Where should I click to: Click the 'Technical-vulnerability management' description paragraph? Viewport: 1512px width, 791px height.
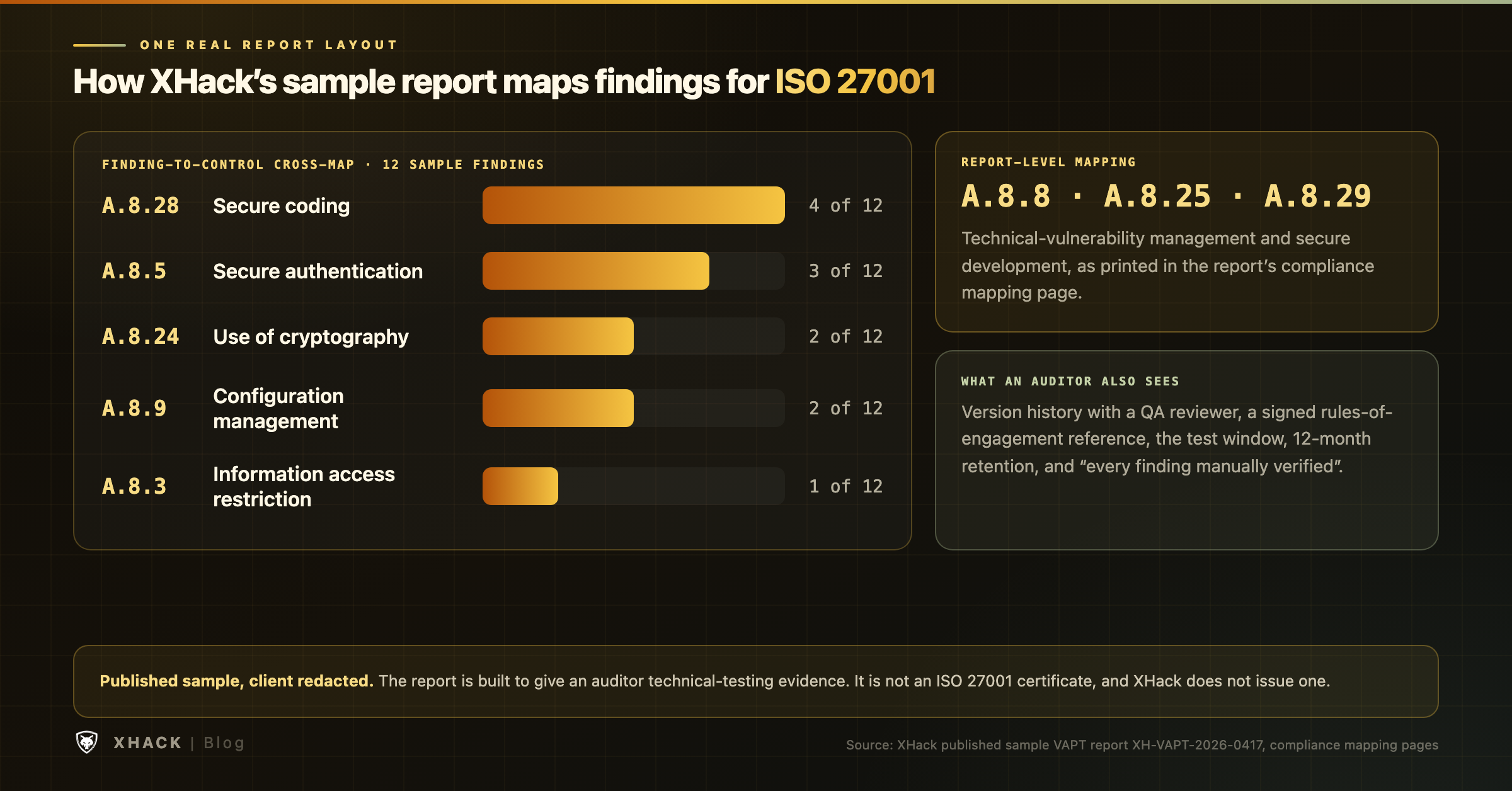pyautogui.click(x=1167, y=265)
